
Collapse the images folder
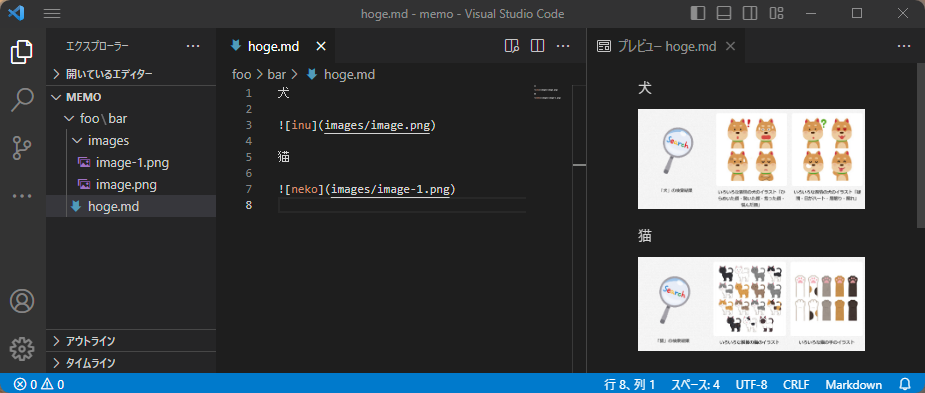(x=131, y=140)
